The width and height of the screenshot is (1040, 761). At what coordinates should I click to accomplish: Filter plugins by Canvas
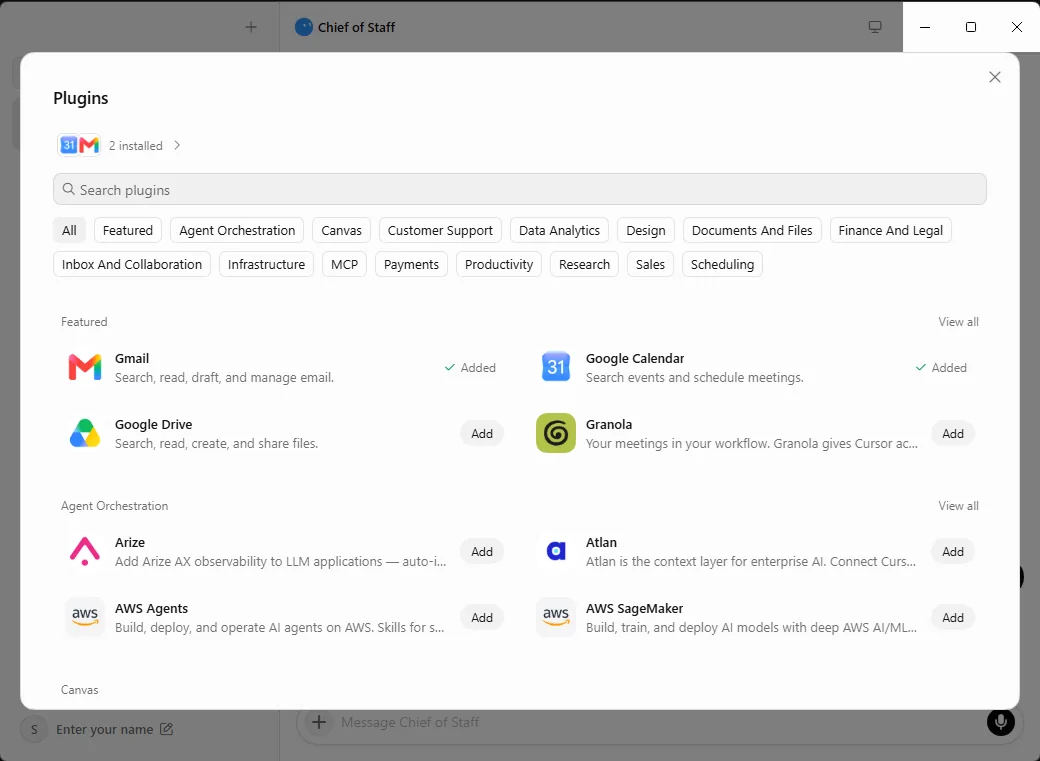tap(342, 230)
